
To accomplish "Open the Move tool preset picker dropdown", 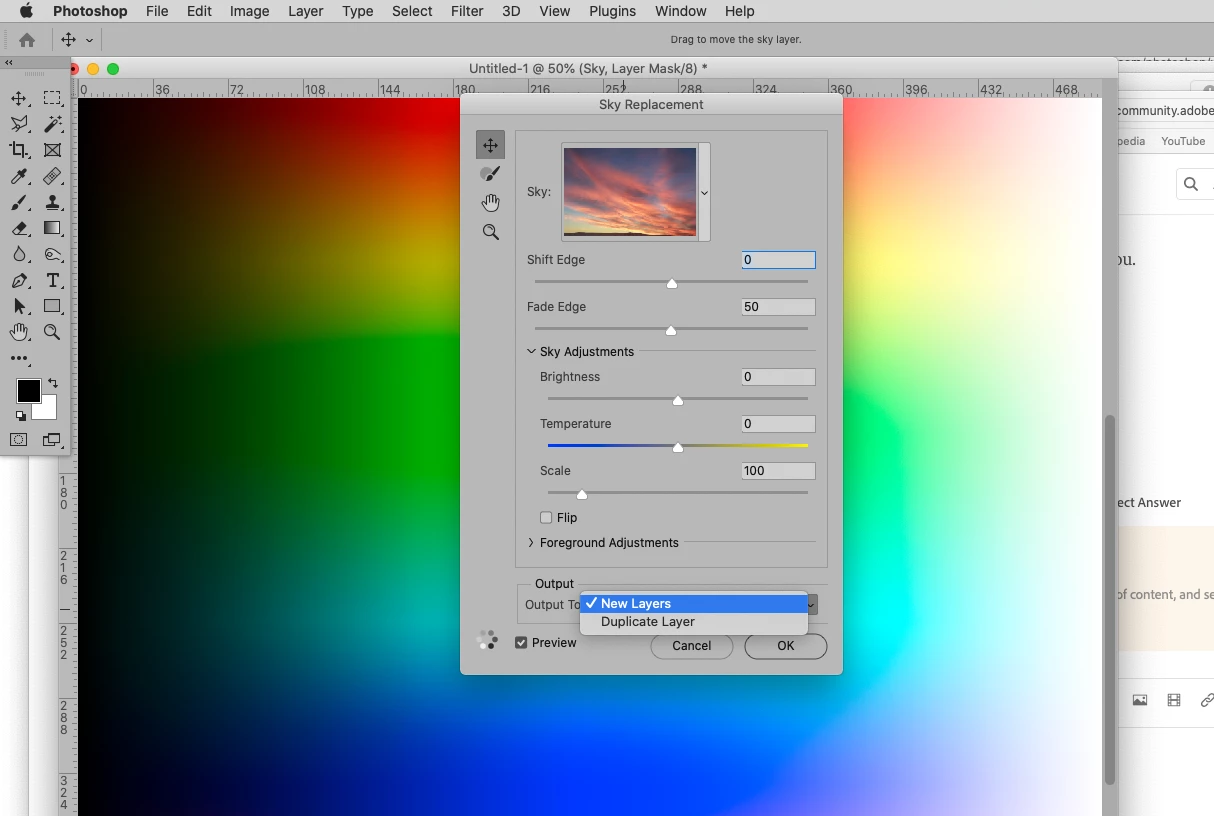I will (x=89, y=40).
